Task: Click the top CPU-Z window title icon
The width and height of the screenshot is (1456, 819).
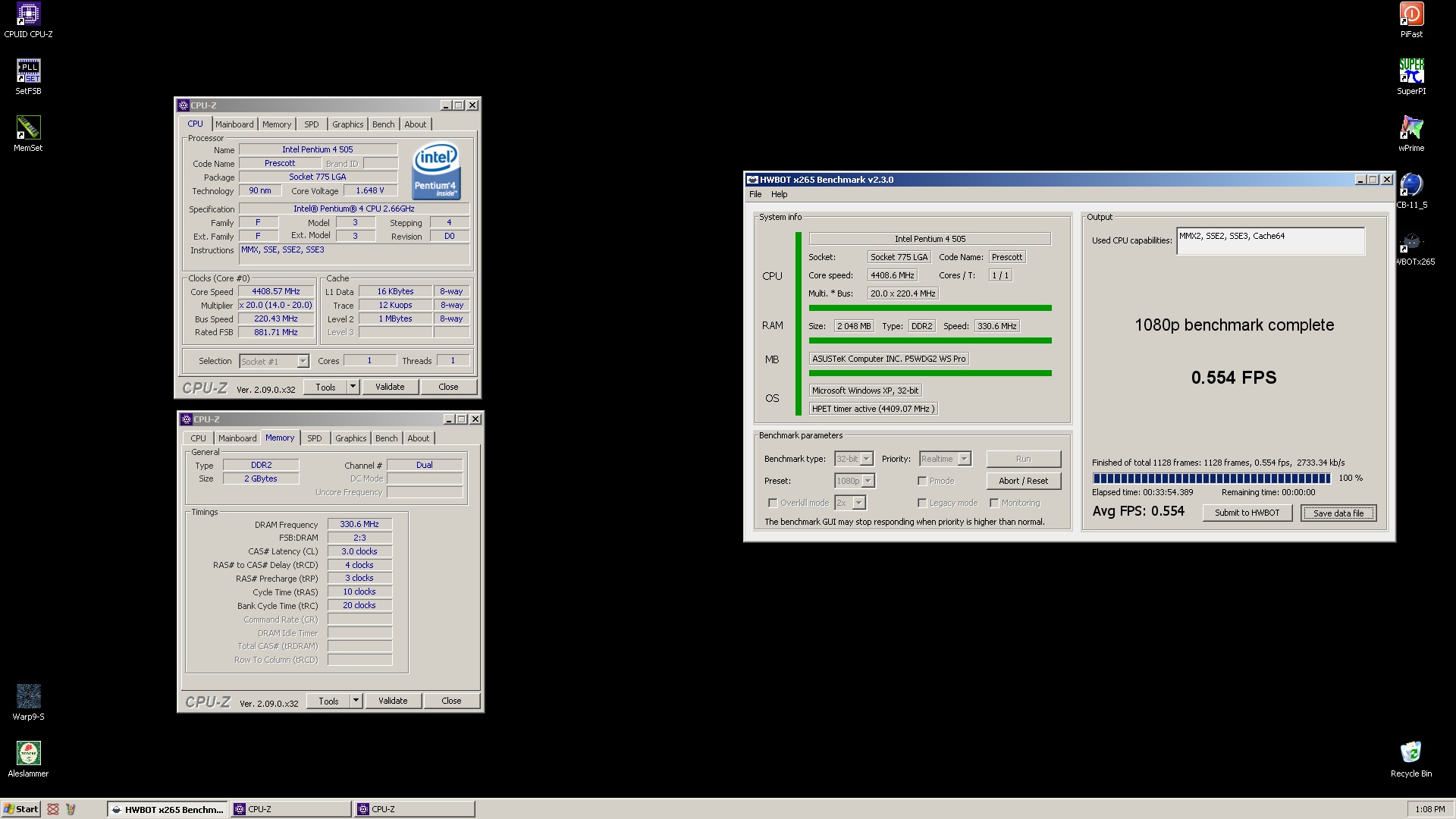Action: (183, 105)
